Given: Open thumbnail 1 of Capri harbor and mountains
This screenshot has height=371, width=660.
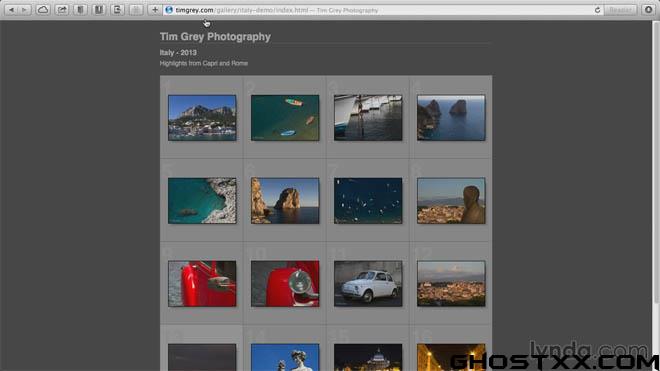Looking at the screenshot, I should 202,117.
